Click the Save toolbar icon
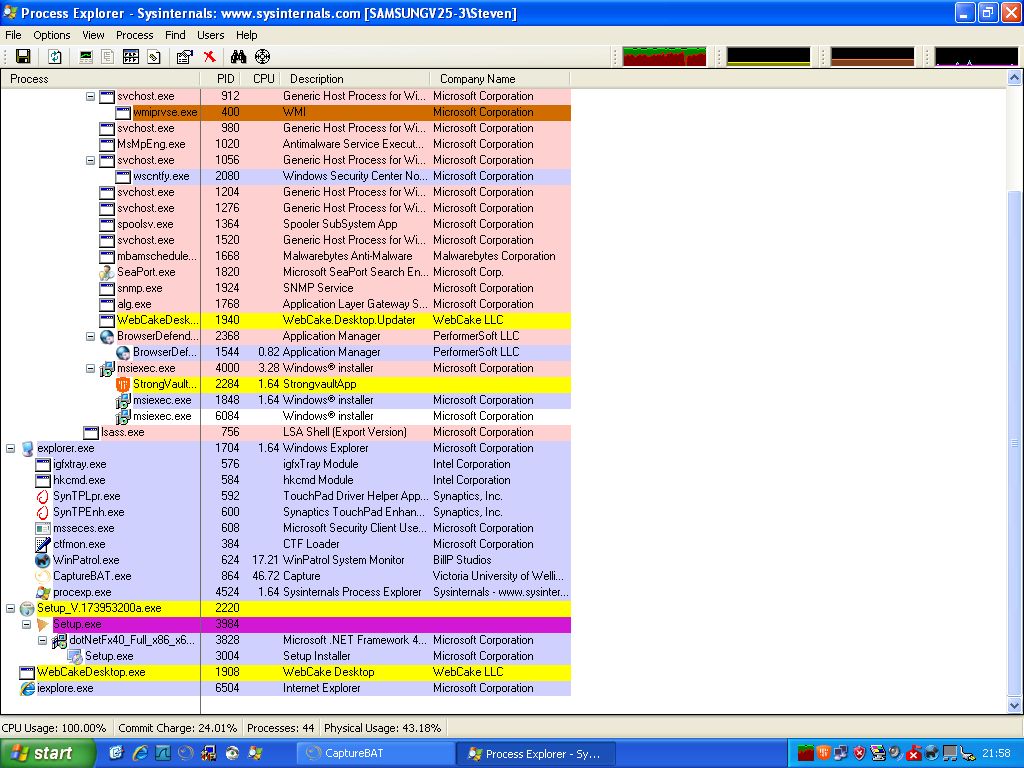 [23, 57]
